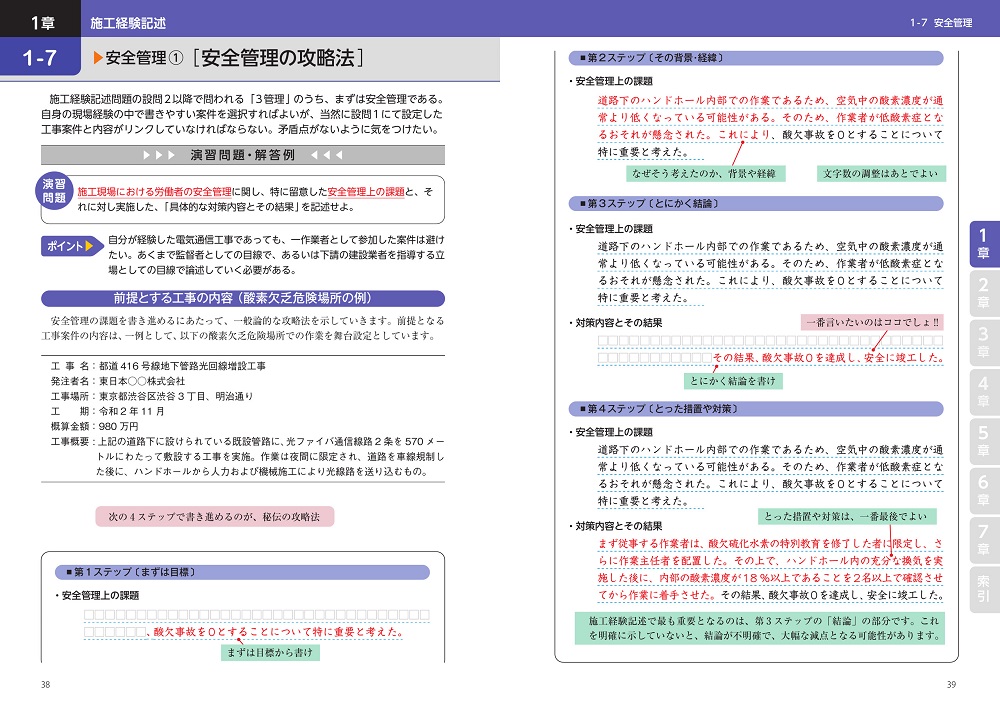
Task: Jump to the 2章 side tab
Action: (983, 291)
